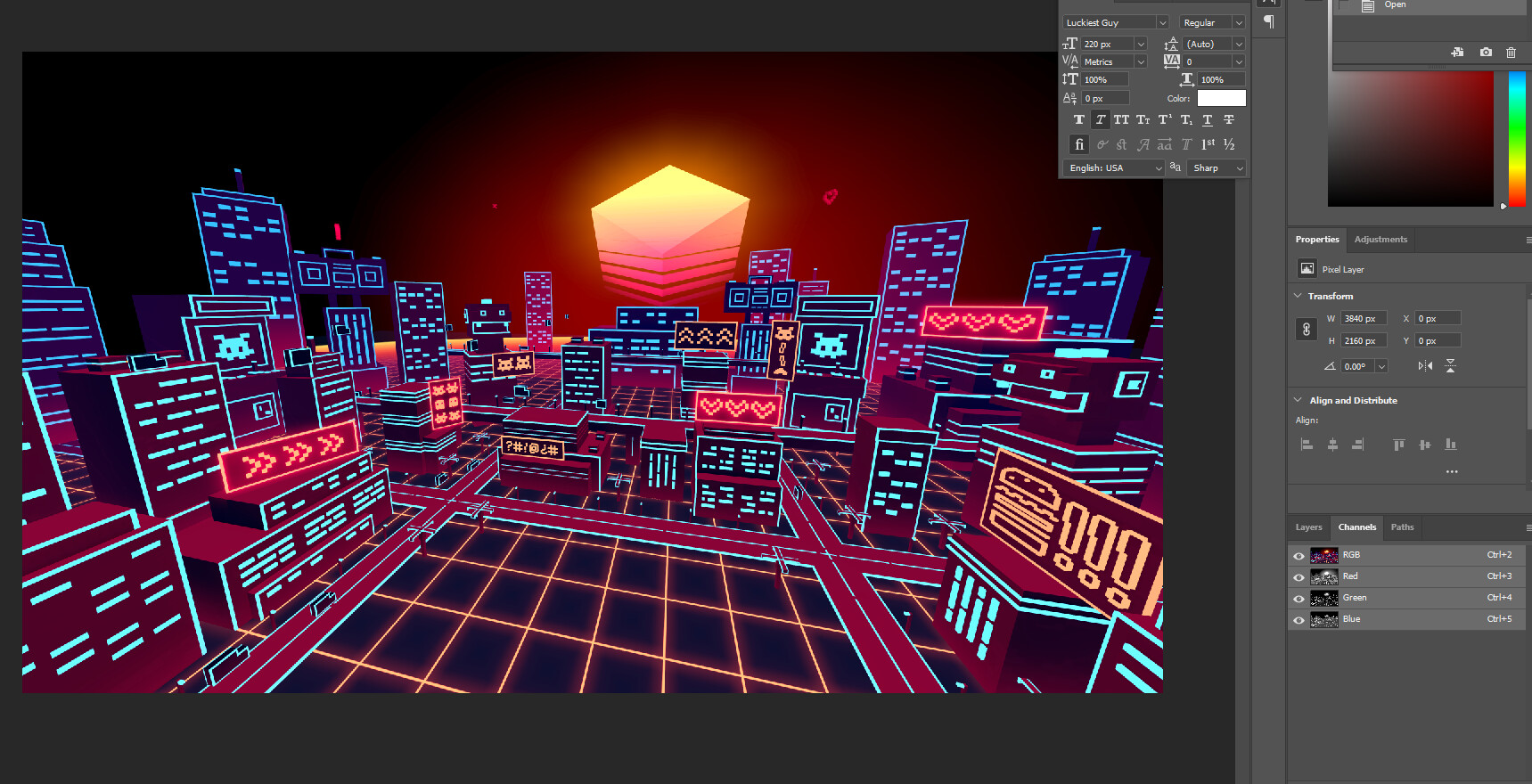
Task: Open more align options (three dots)
Action: [x=1452, y=471]
